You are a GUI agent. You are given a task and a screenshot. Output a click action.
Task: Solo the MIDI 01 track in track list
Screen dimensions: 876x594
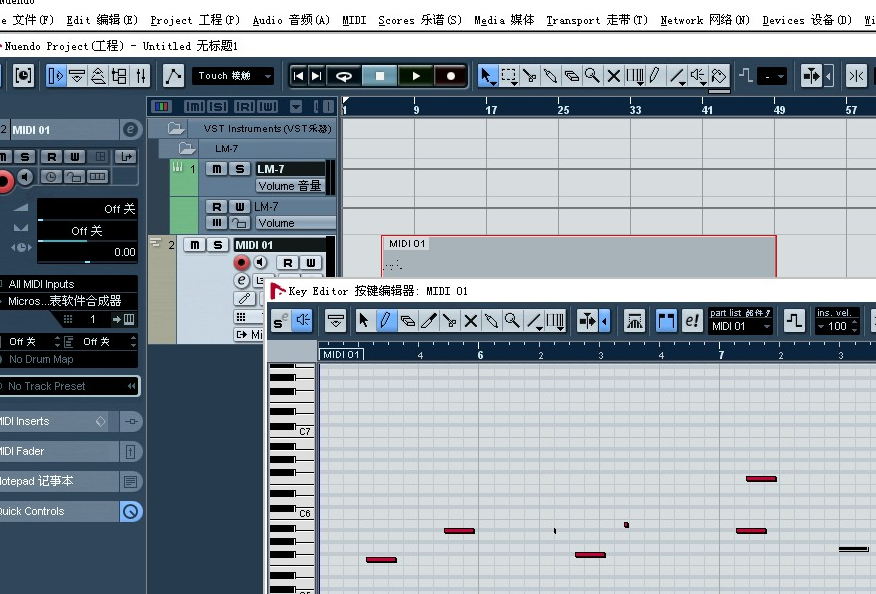pos(217,245)
